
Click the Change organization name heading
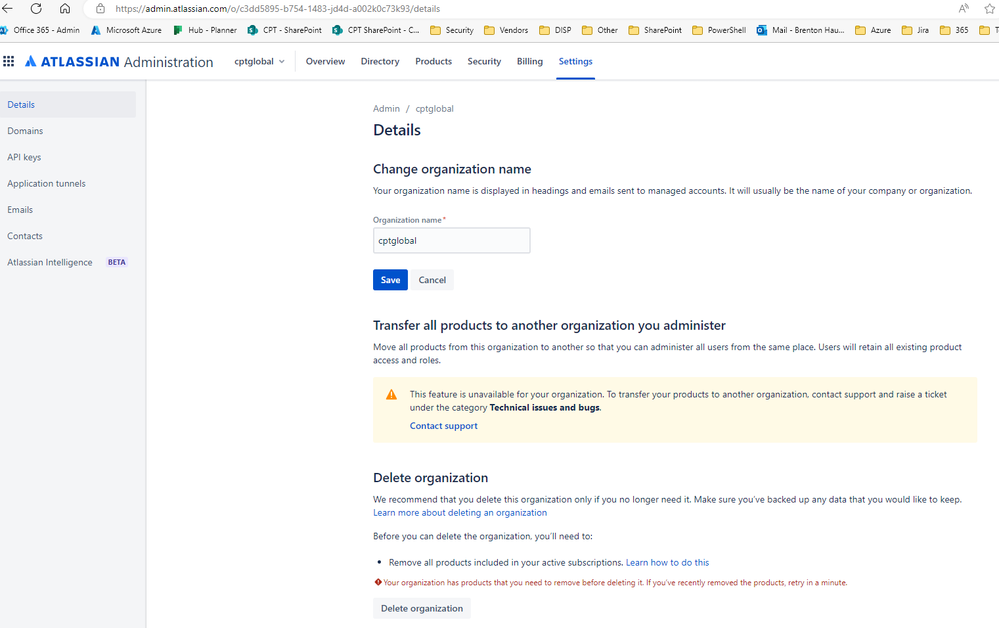point(452,169)
